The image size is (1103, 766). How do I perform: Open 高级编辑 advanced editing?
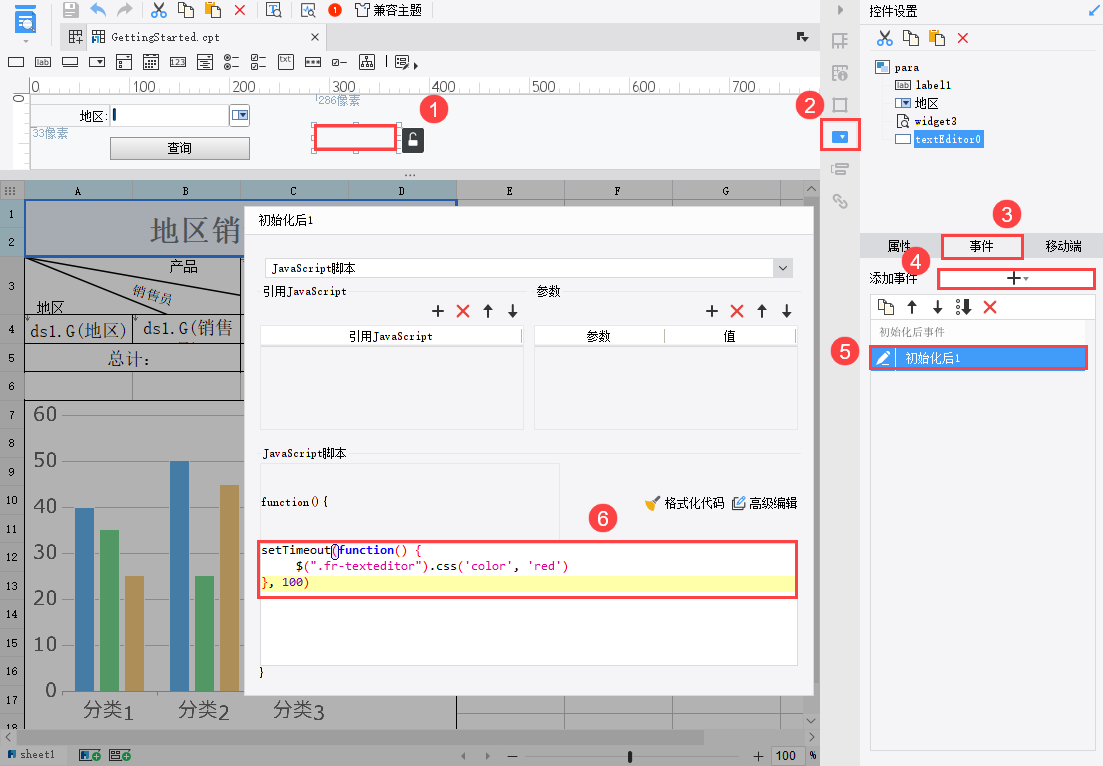(x=765, y=503)
